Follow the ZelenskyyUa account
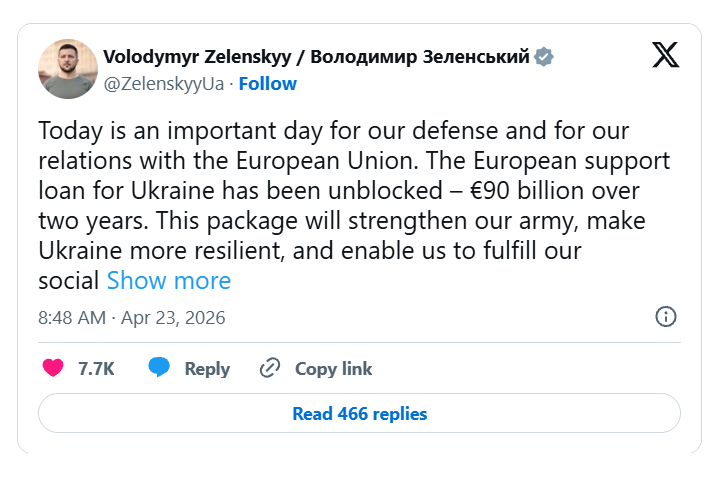The image size is (722, 477). (267, 83)
